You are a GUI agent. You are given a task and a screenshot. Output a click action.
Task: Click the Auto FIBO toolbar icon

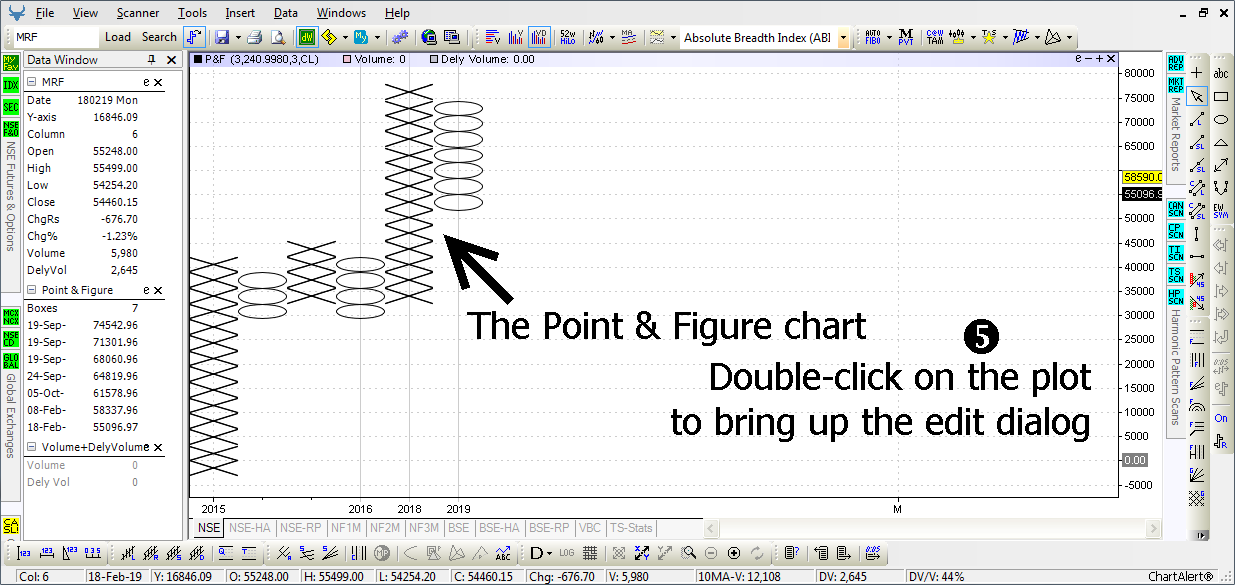click(x=872, y=37)
